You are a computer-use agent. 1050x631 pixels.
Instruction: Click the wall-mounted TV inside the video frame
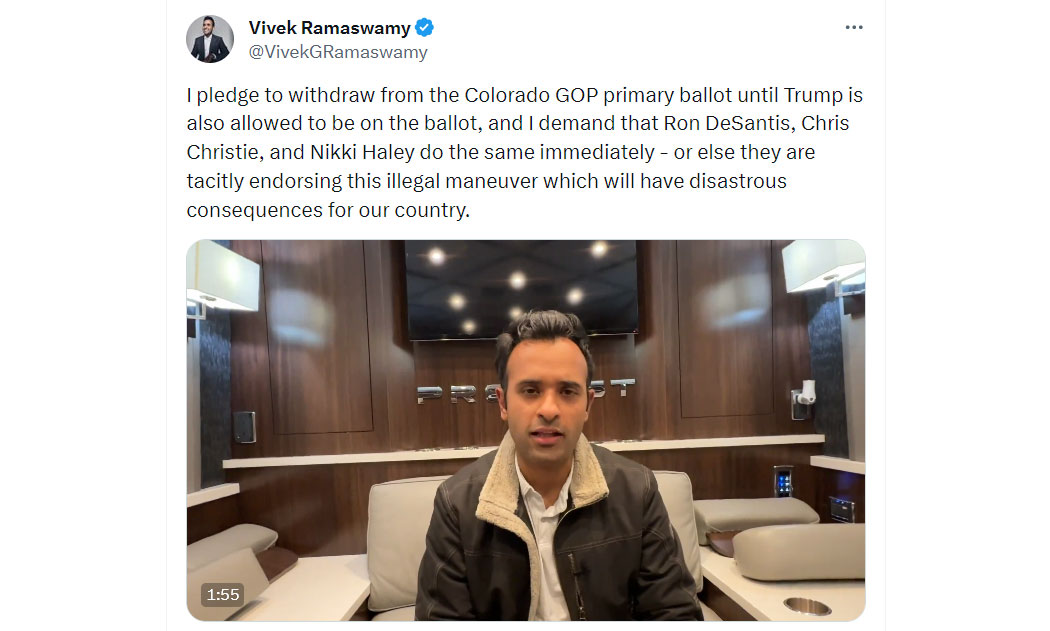(x=521, y=287)
